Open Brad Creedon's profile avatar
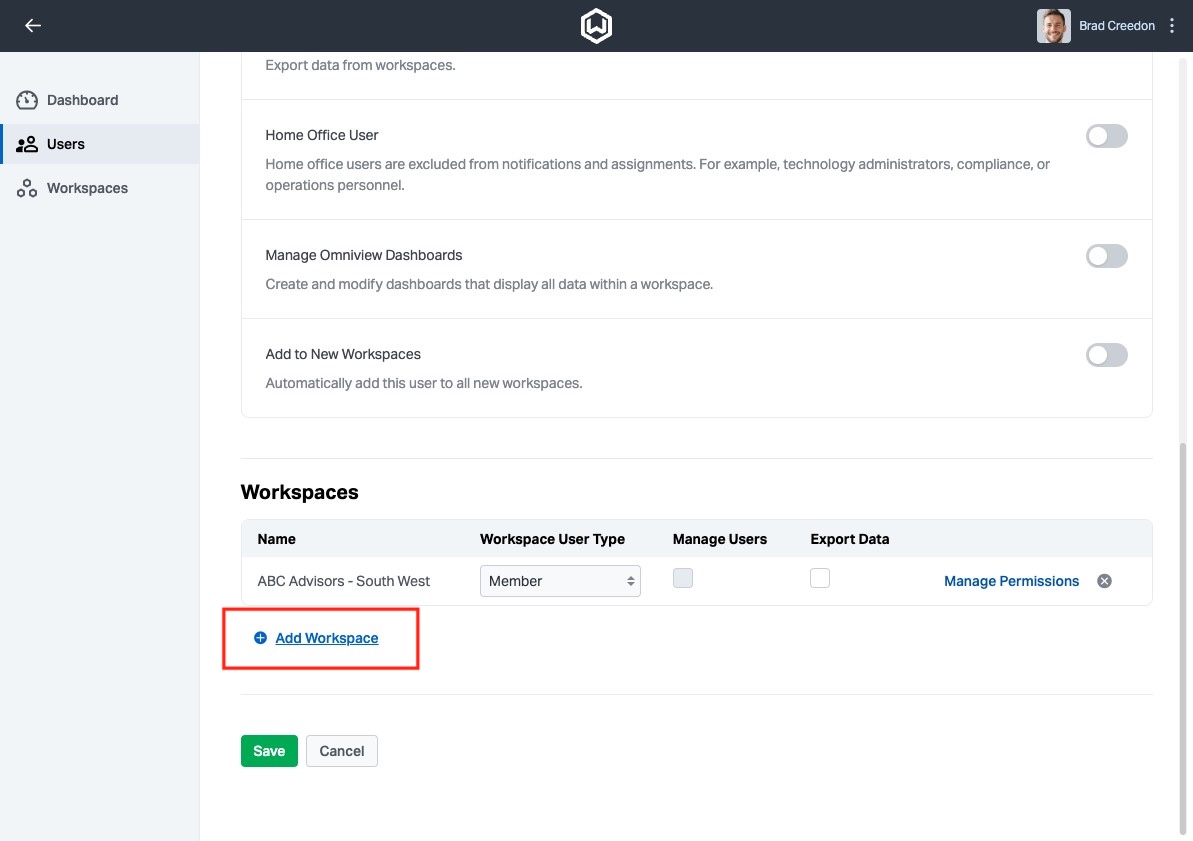This screenshot has height=841, width=1193. [1053, 26]
